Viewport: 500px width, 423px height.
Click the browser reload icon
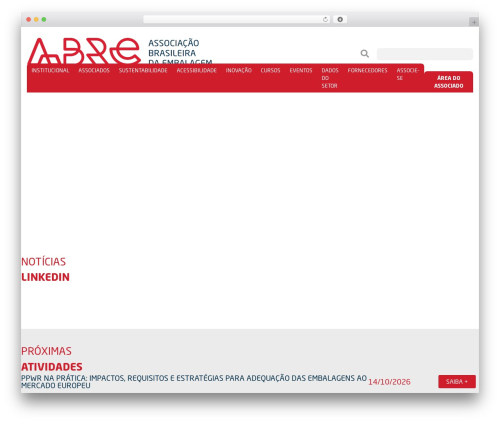click(325, 20)
